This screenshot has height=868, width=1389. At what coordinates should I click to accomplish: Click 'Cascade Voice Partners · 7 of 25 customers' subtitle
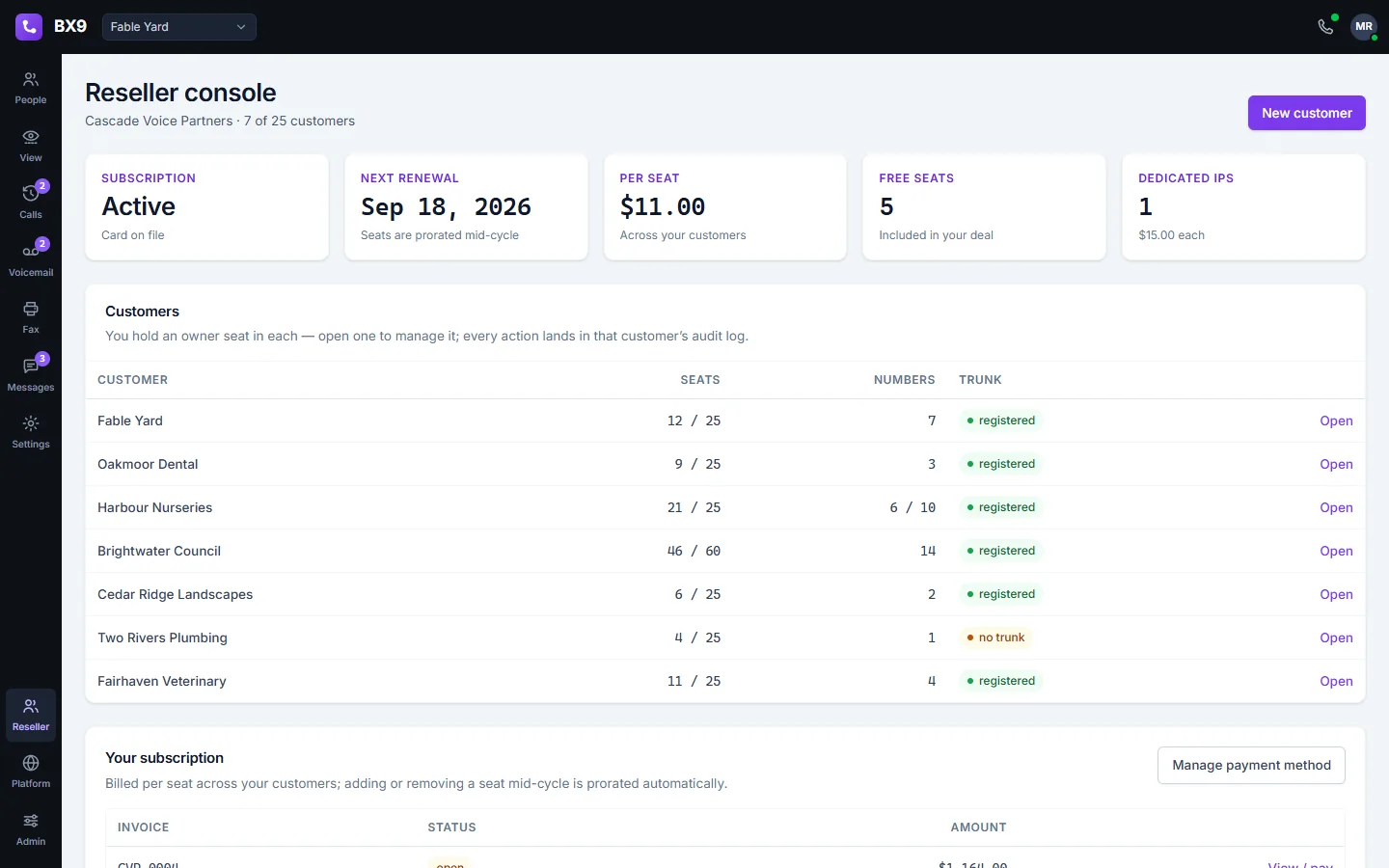coord(220,121)
